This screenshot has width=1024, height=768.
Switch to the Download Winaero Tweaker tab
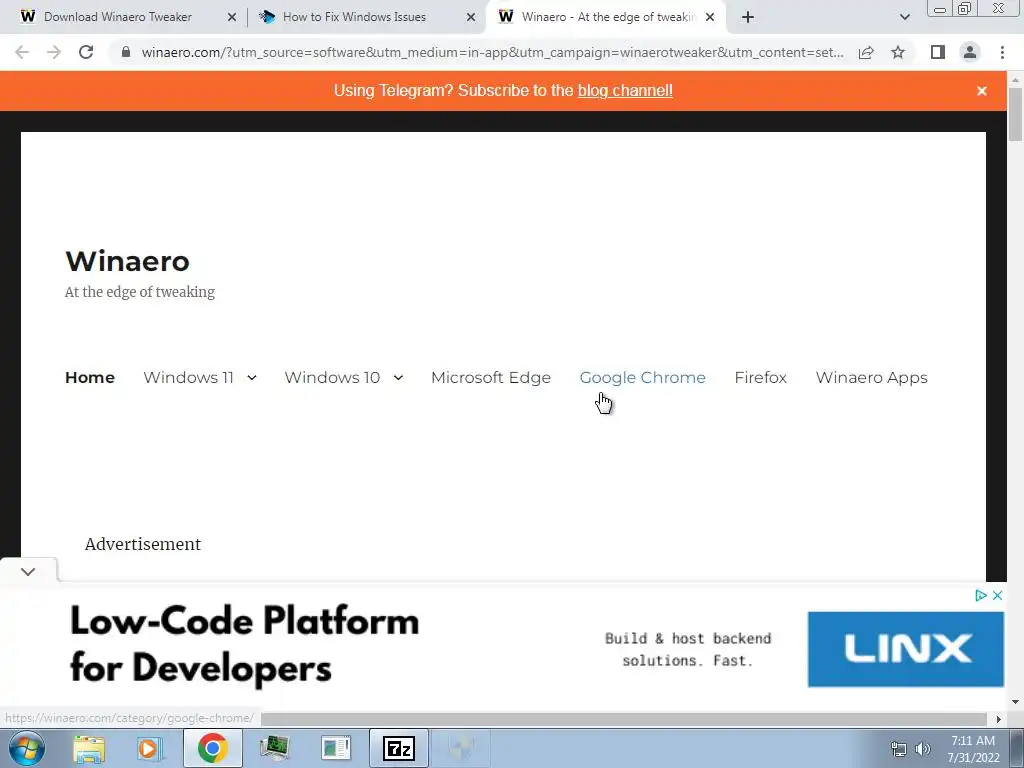coord(119,17)
